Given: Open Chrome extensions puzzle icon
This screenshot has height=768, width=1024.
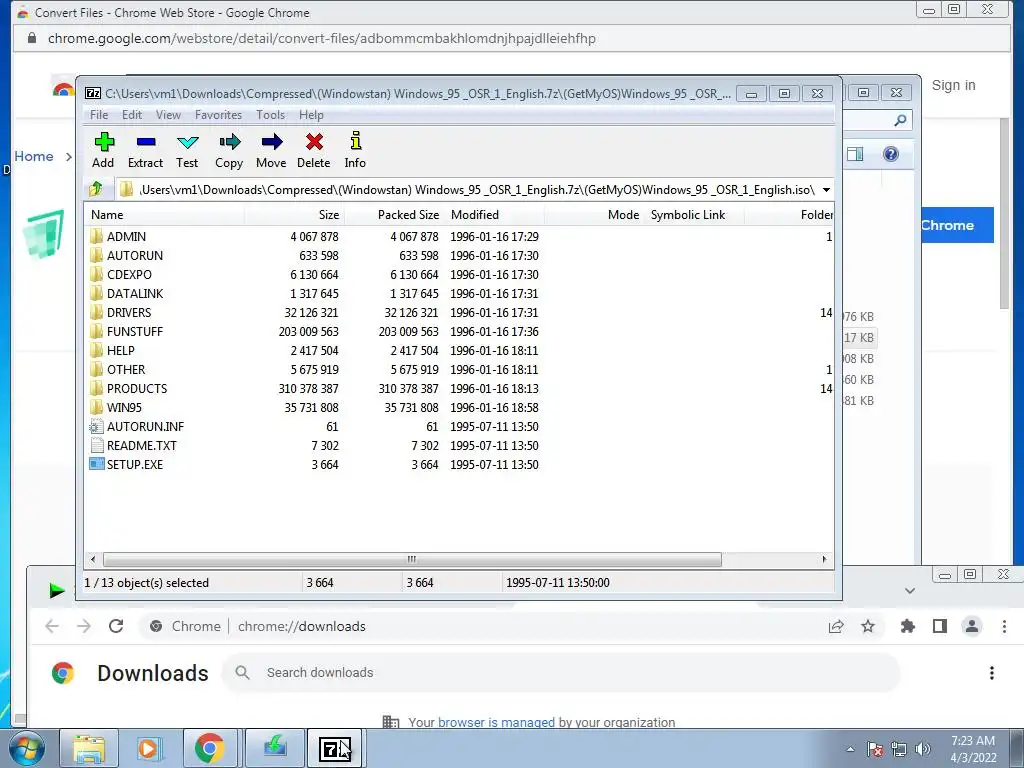Looking at the screenshot, I should (908, 626).
